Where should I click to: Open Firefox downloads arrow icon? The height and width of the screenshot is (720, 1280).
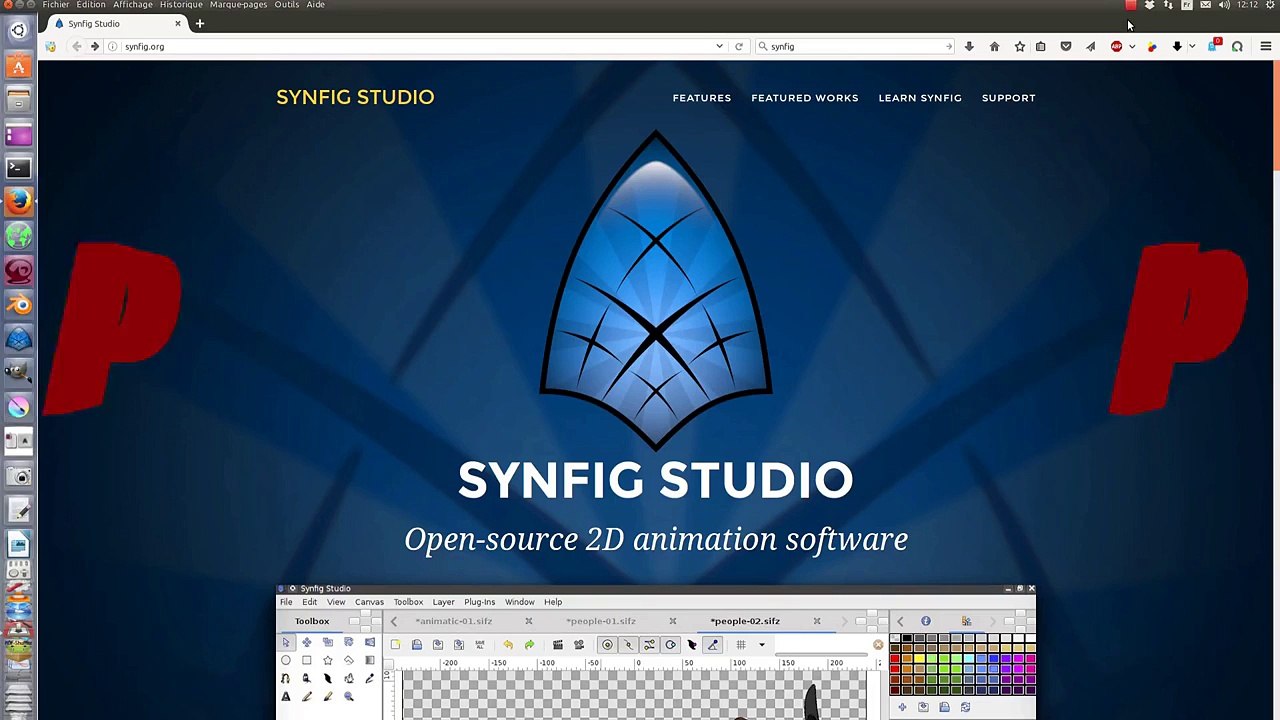pos(969,46)
